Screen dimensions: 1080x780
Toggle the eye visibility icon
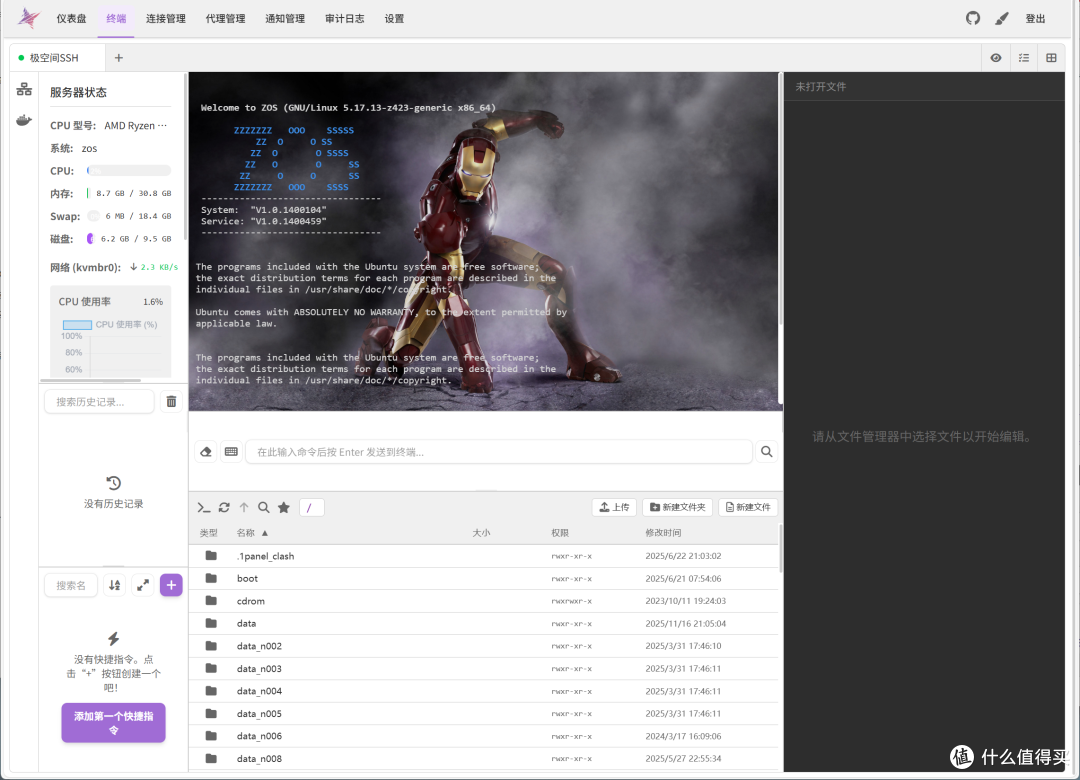click(996, 58)
